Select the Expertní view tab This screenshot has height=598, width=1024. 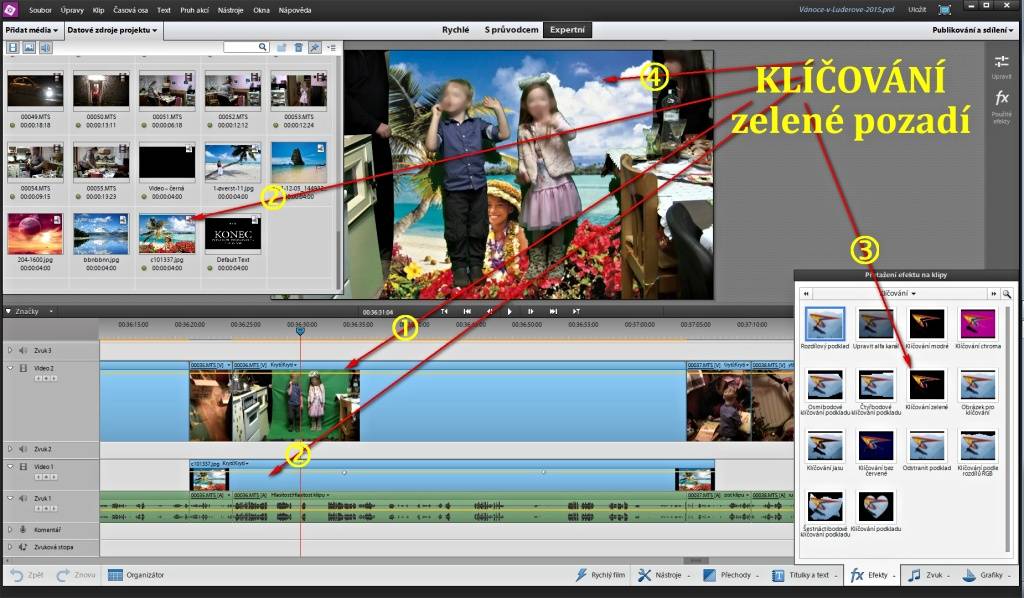[x=567, y=30]
